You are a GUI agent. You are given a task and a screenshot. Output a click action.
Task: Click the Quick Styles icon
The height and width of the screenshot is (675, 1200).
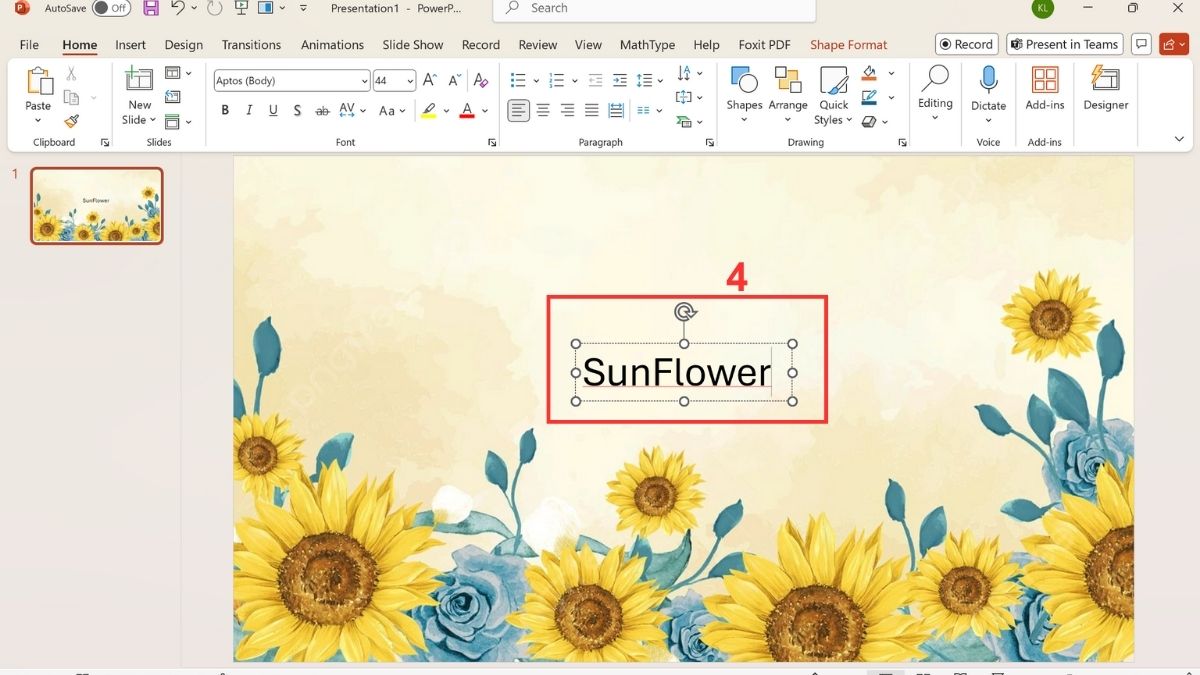(x=834, y=81)
